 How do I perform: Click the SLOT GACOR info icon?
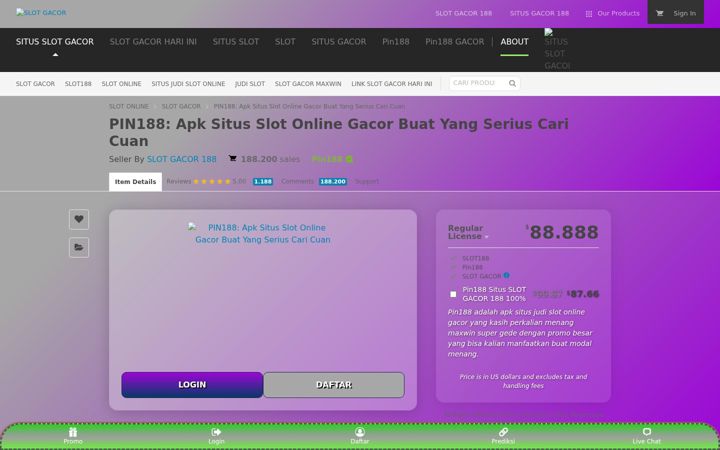click(506, 276)
